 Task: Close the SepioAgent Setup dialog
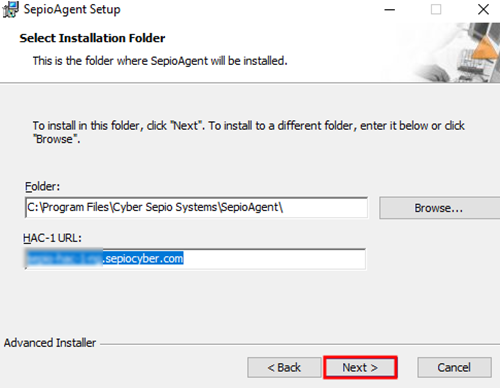[x=483, y=9]
